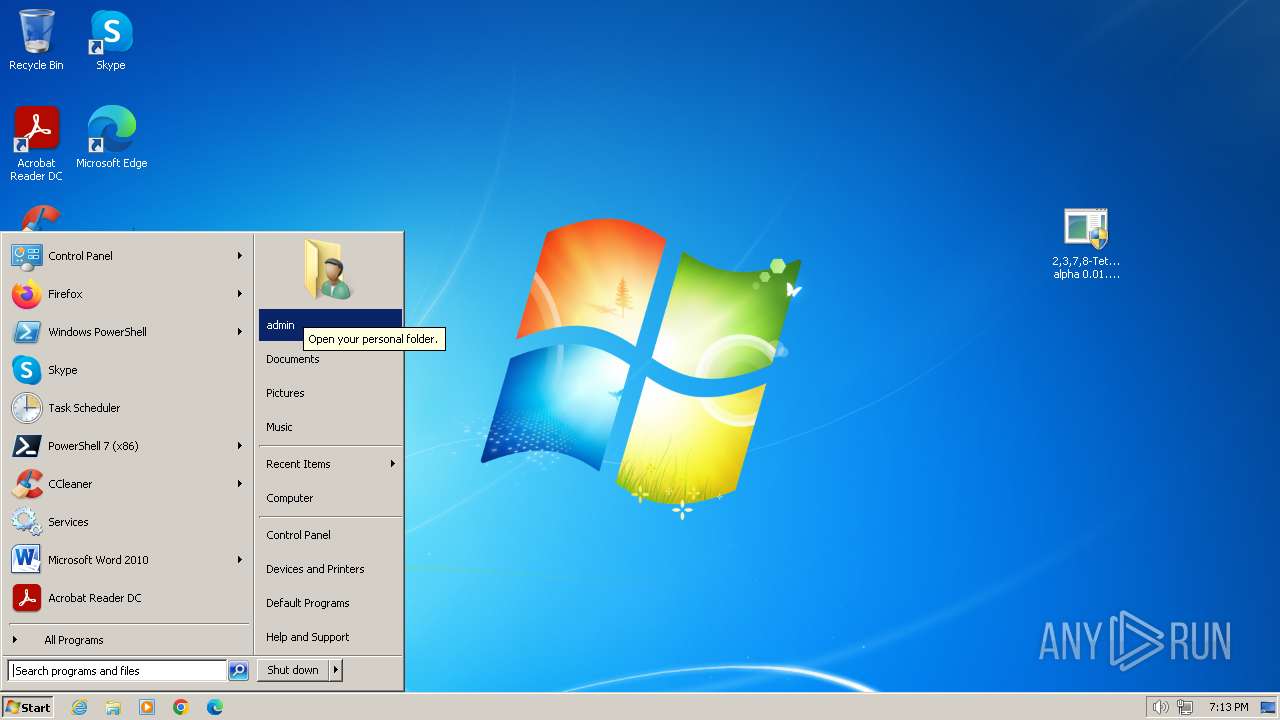The width and height of the screenshot is (1280, 720).
Task: Expand the Firefox jump list arrow
Action: 240,294
